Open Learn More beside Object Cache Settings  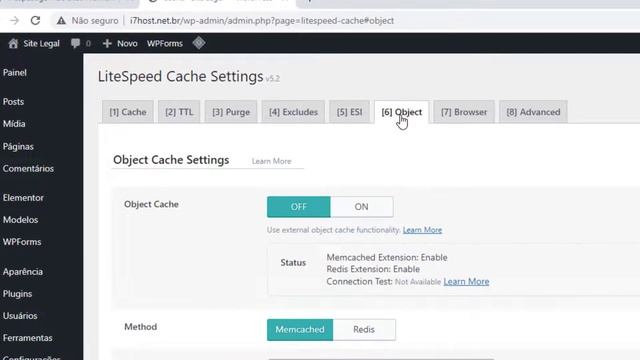[x=271, y=161]
